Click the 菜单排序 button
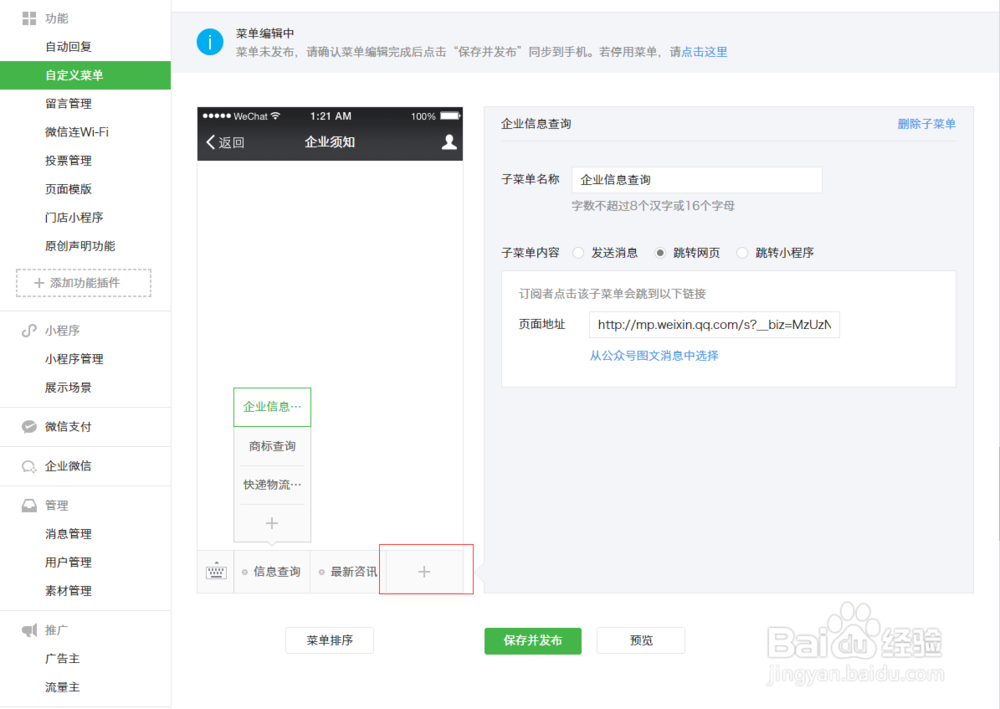 (x=329, y=640)
